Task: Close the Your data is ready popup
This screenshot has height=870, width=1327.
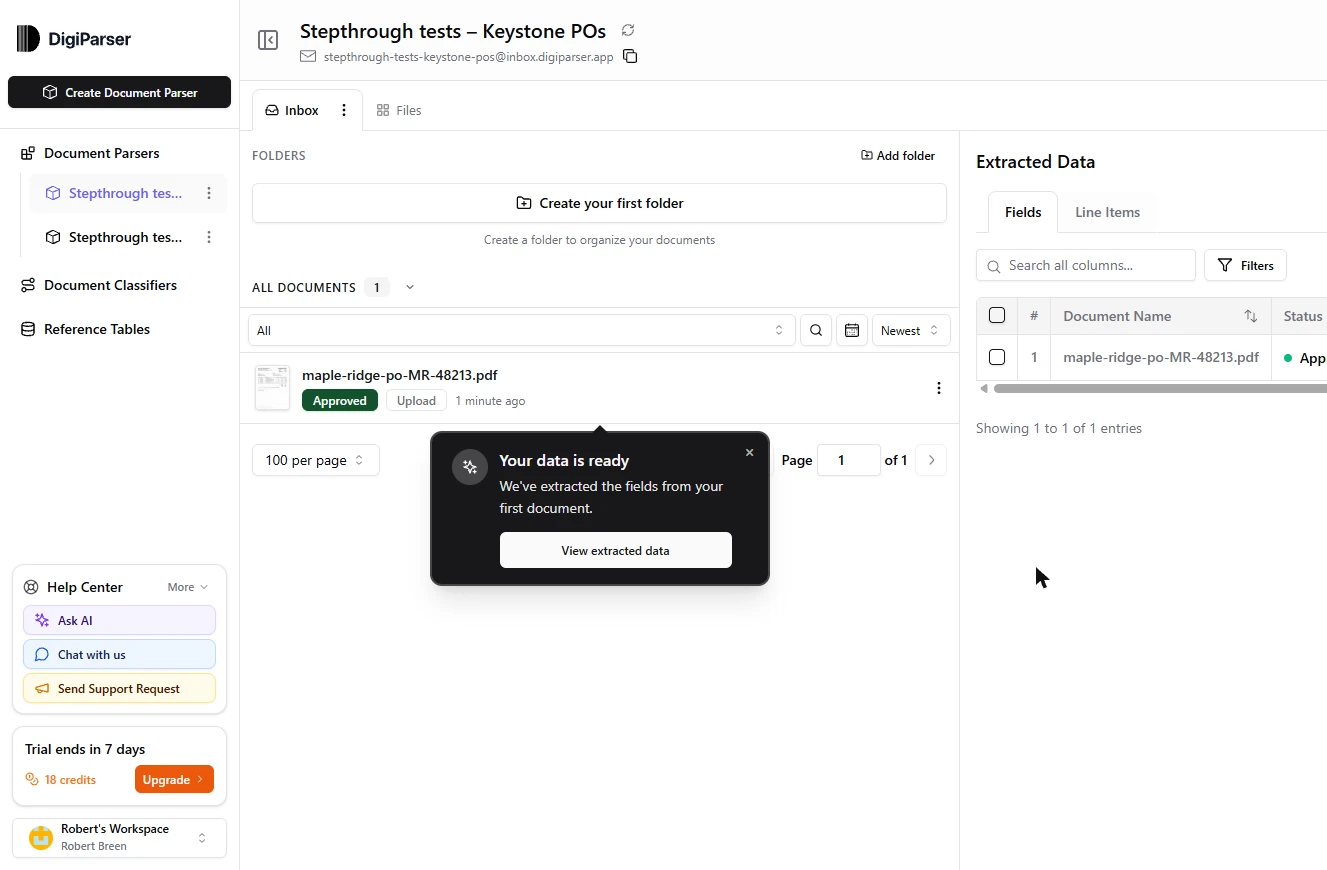Action: coord(750,452)
